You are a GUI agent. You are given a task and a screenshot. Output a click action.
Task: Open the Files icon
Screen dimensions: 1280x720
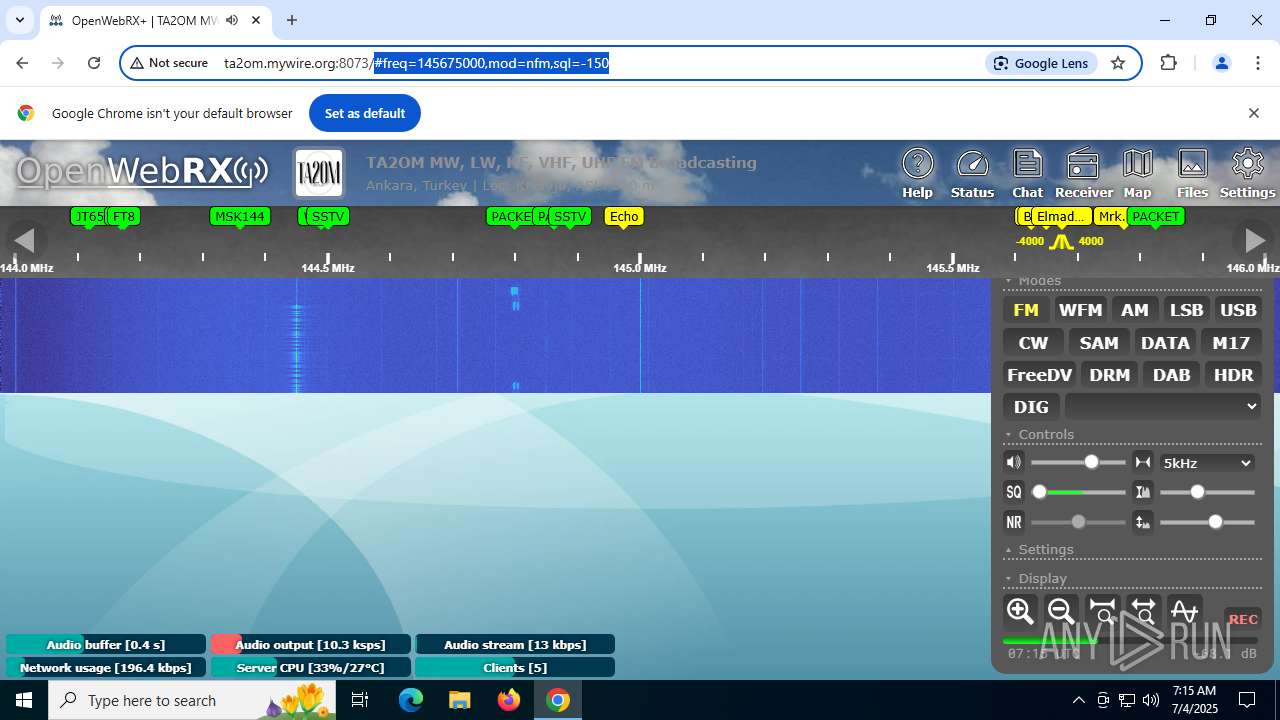(1192, 173)
